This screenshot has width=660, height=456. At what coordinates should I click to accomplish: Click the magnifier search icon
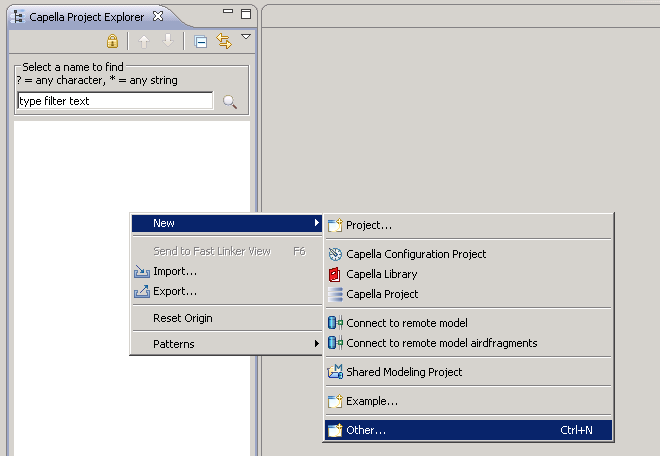[x=230, y=102]
